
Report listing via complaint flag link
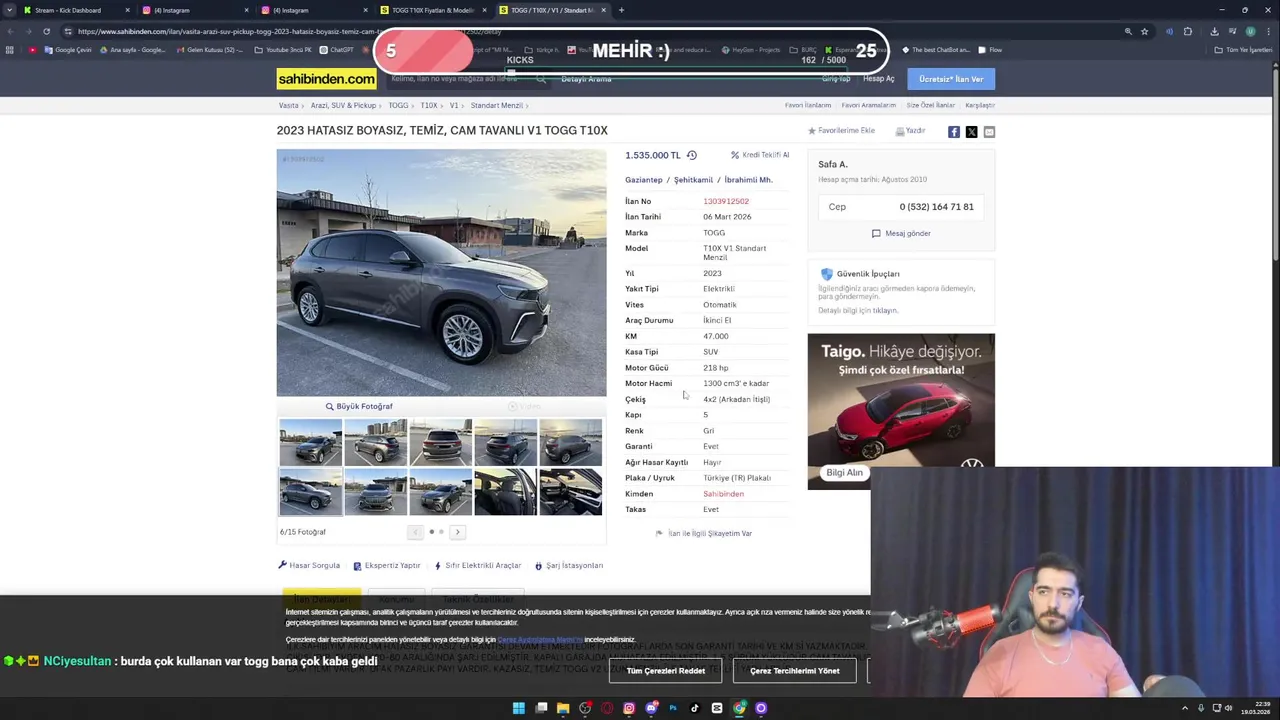[704, 533]
